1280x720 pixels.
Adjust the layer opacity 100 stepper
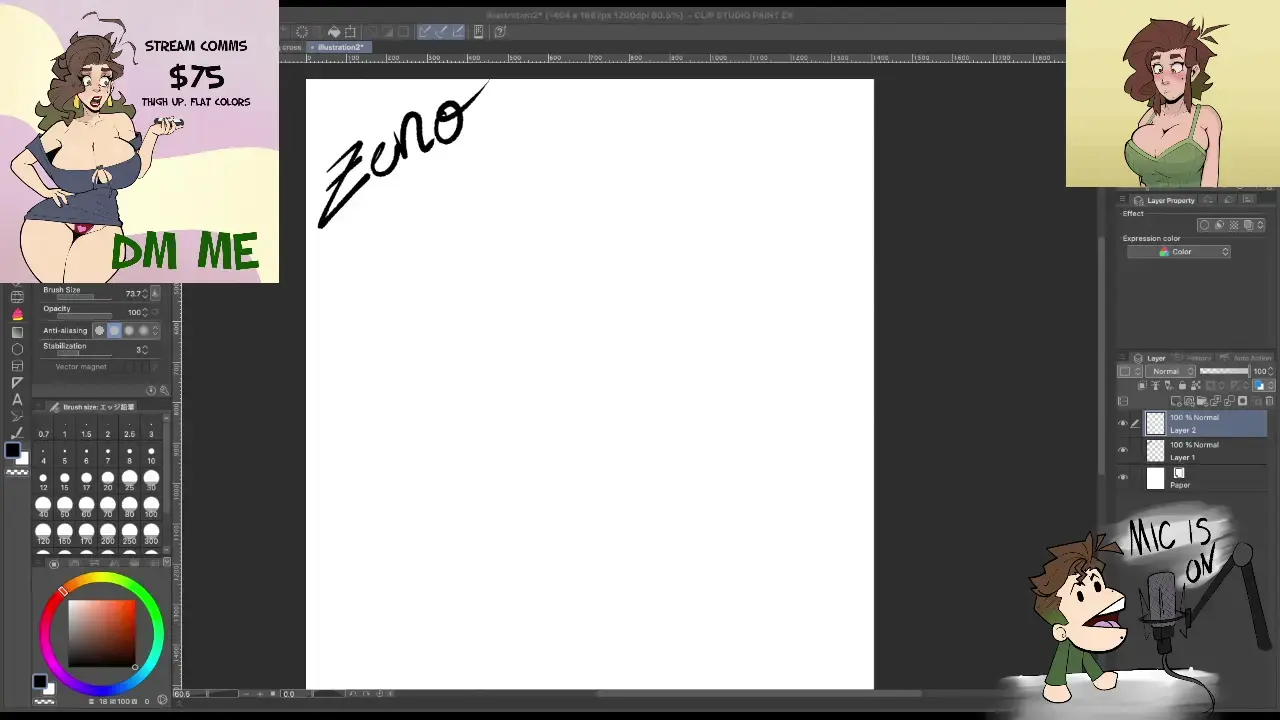click(x=1270, y=371)
